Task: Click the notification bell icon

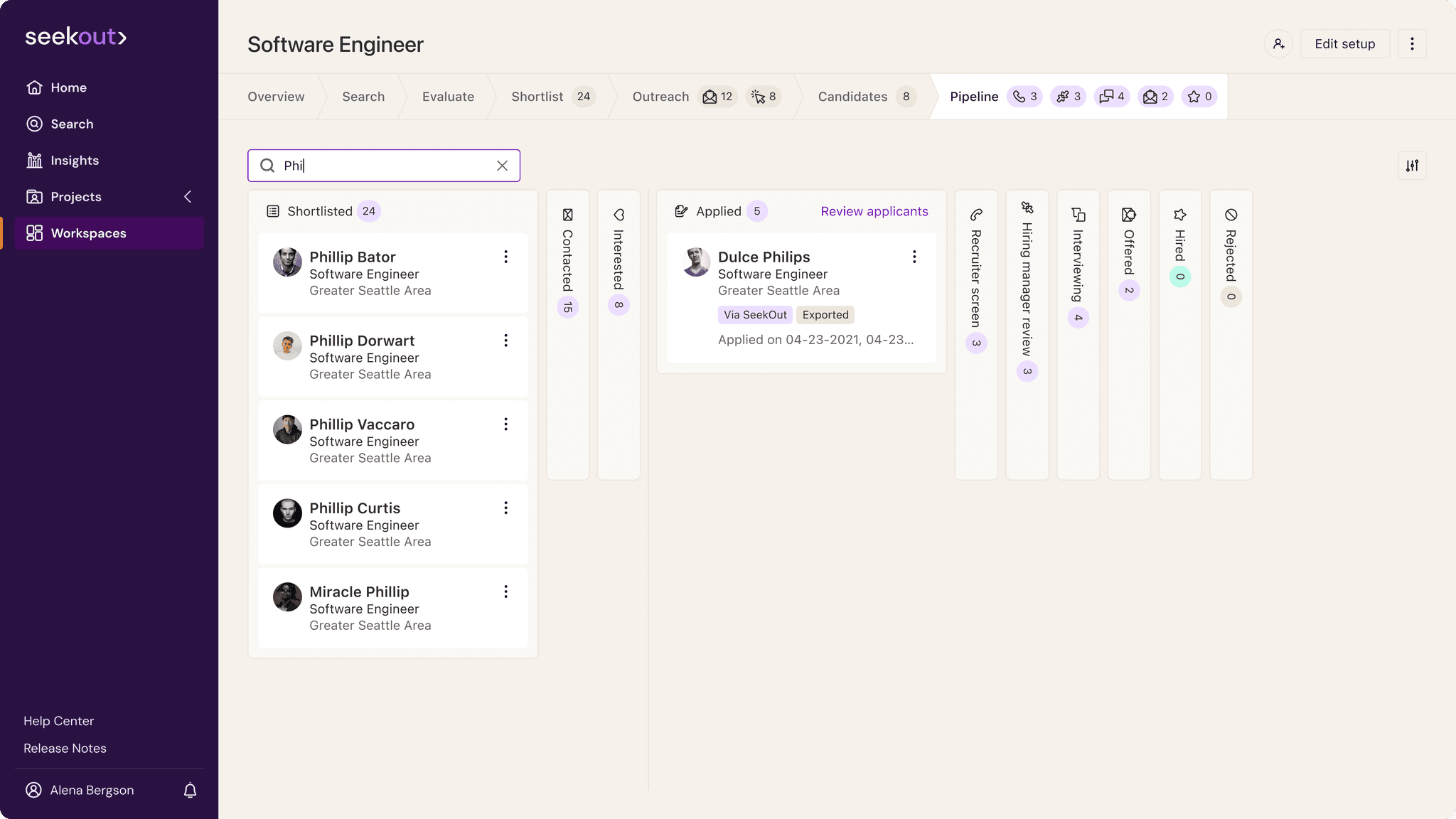Action: click(x=190, y=790)
